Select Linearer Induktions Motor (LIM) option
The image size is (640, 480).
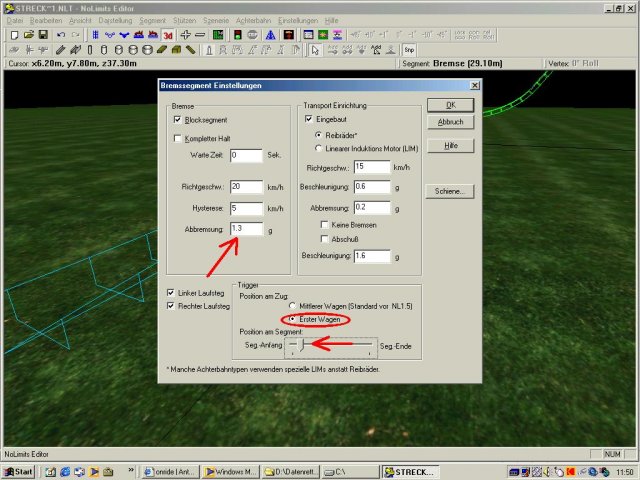[318, 148]
